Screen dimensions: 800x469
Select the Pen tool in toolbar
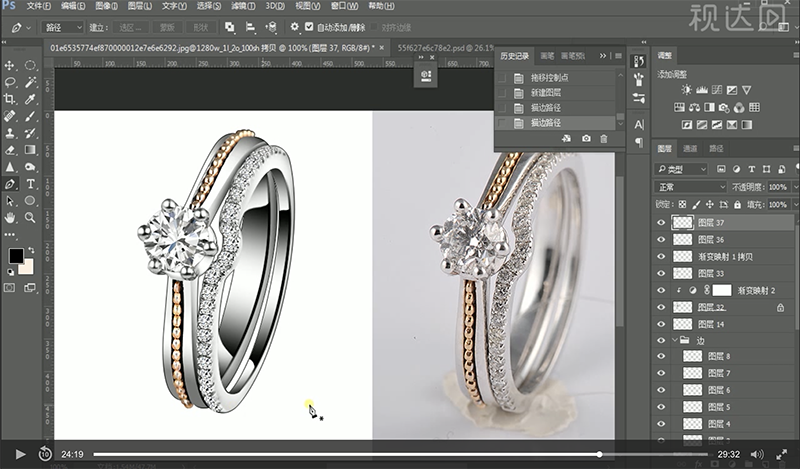coord(10,184)
